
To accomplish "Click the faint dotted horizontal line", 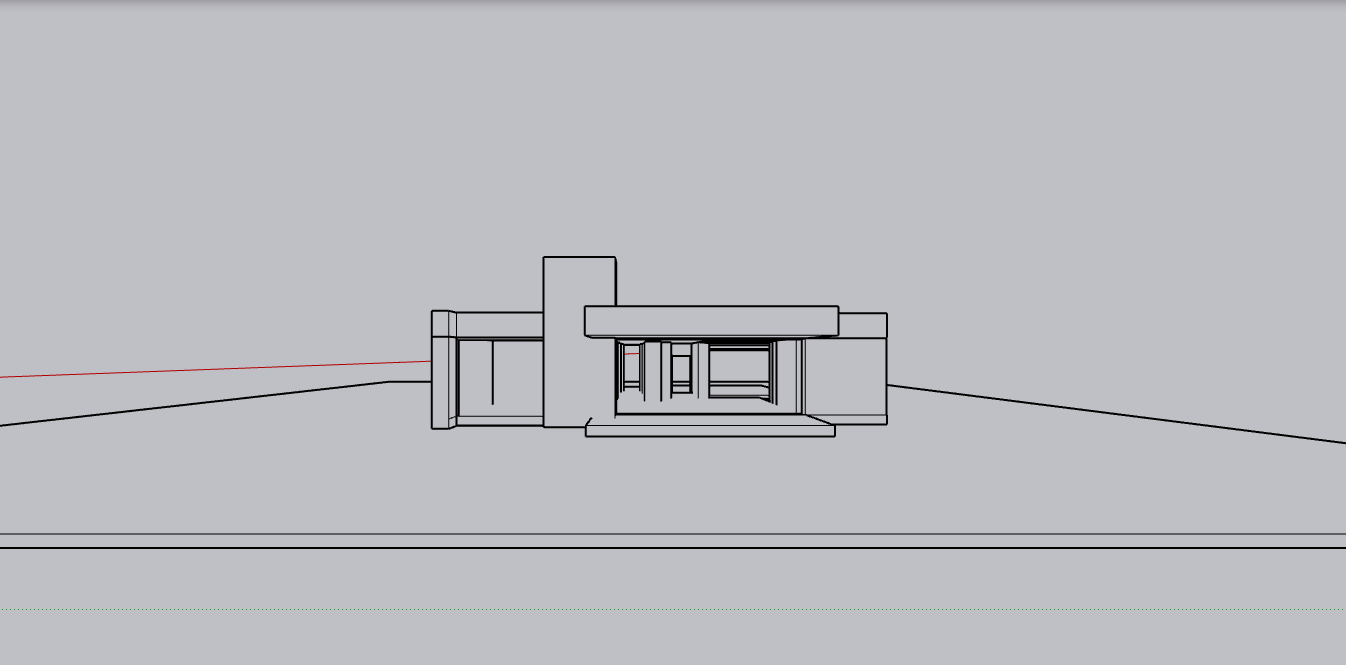I will pos(673,609).
